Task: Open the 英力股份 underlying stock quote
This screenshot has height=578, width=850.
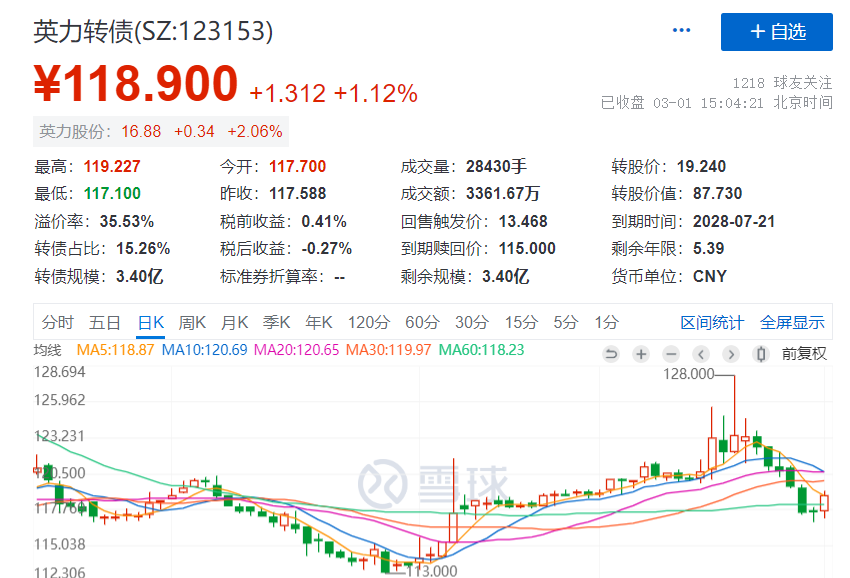Action: (x=160, y=131)
